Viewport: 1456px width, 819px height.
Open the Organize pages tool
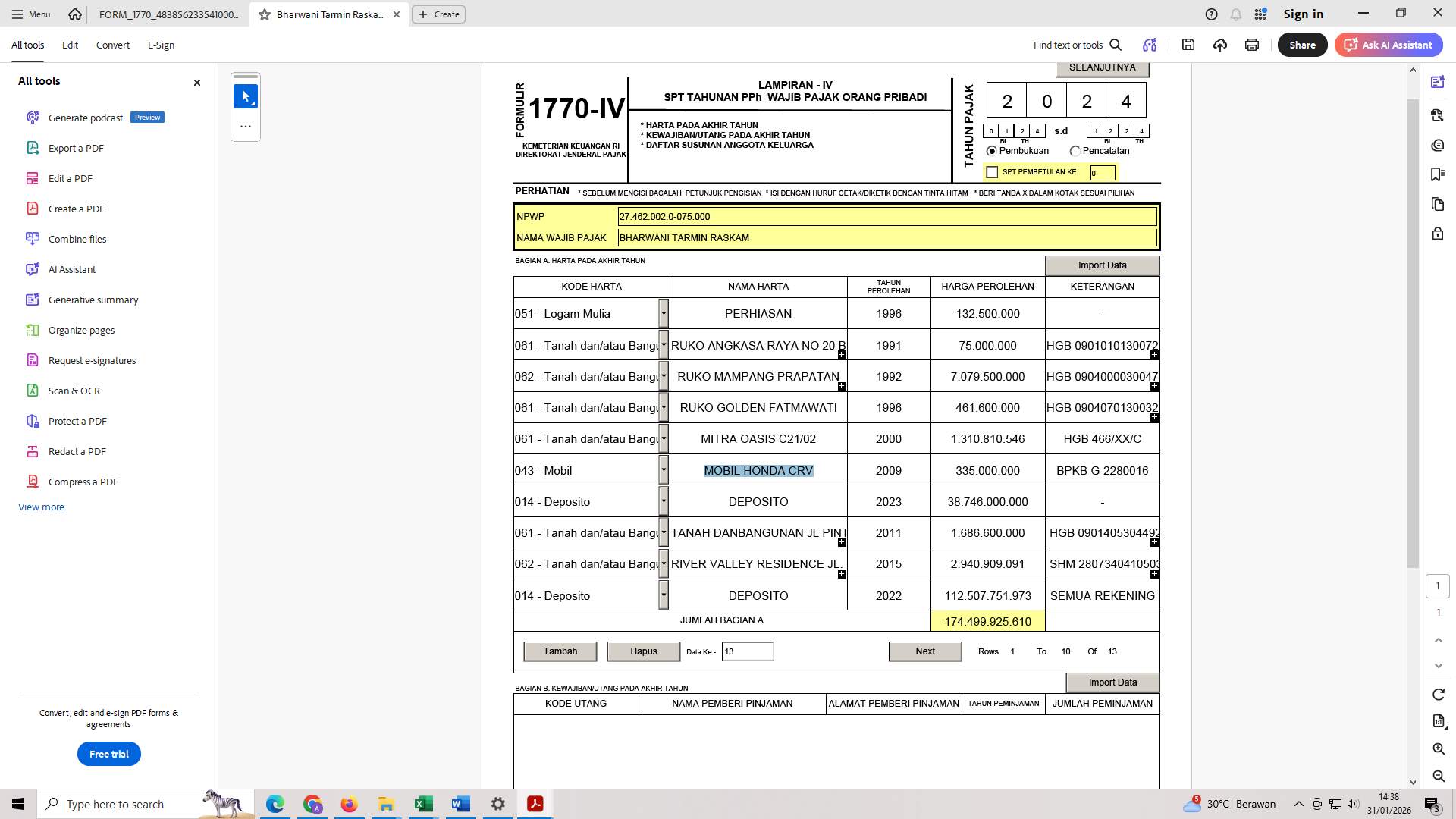click(81, 330)
